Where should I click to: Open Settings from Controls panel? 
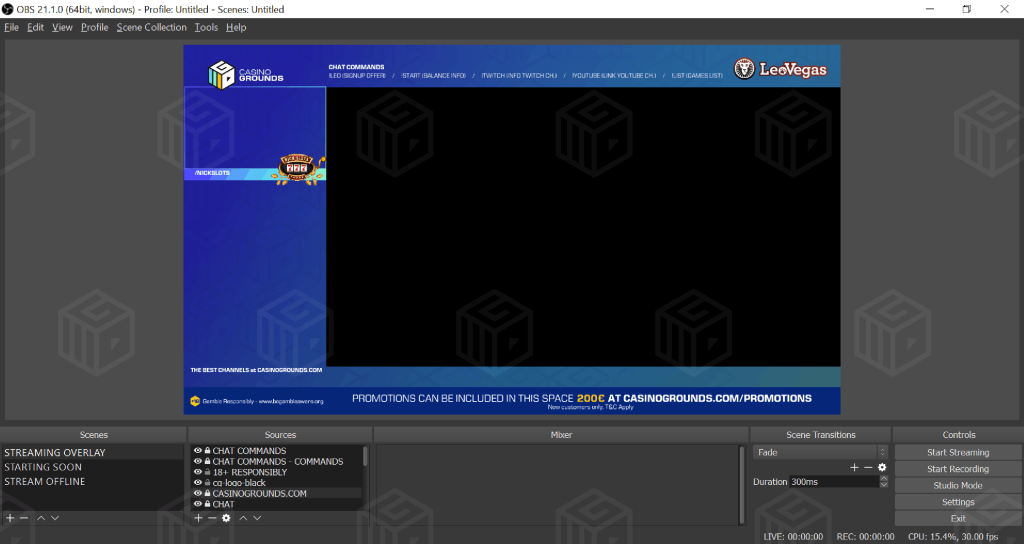958,502
